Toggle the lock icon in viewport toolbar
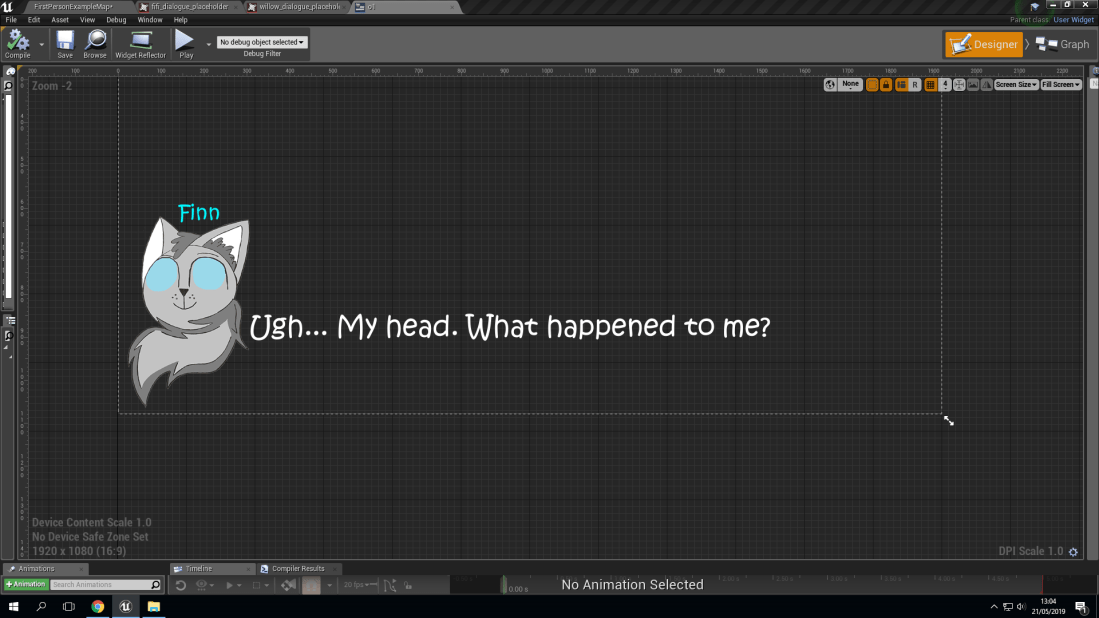The height and width of the screenshot is (618, 1099). (886, 85)
